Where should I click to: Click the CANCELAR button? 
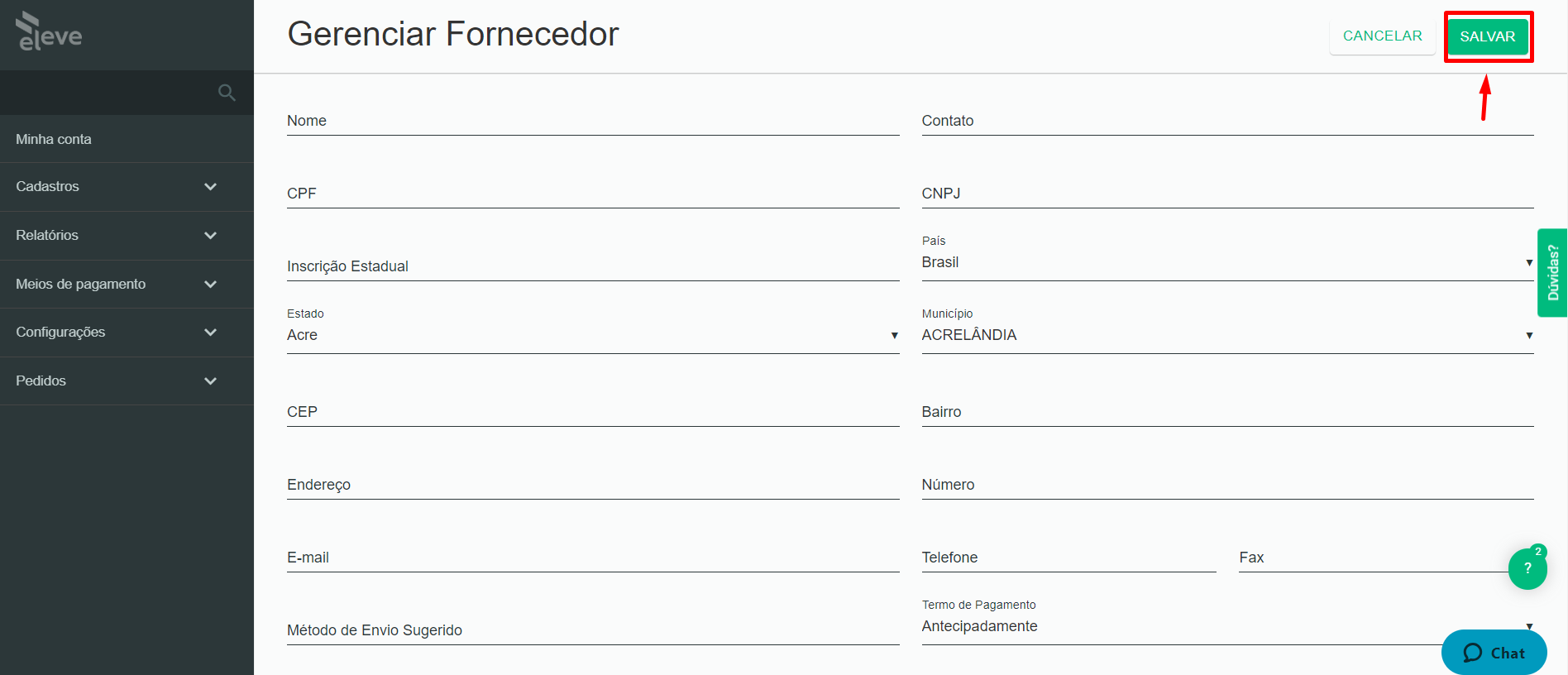pyautogui.click(x=1383, y=36)
